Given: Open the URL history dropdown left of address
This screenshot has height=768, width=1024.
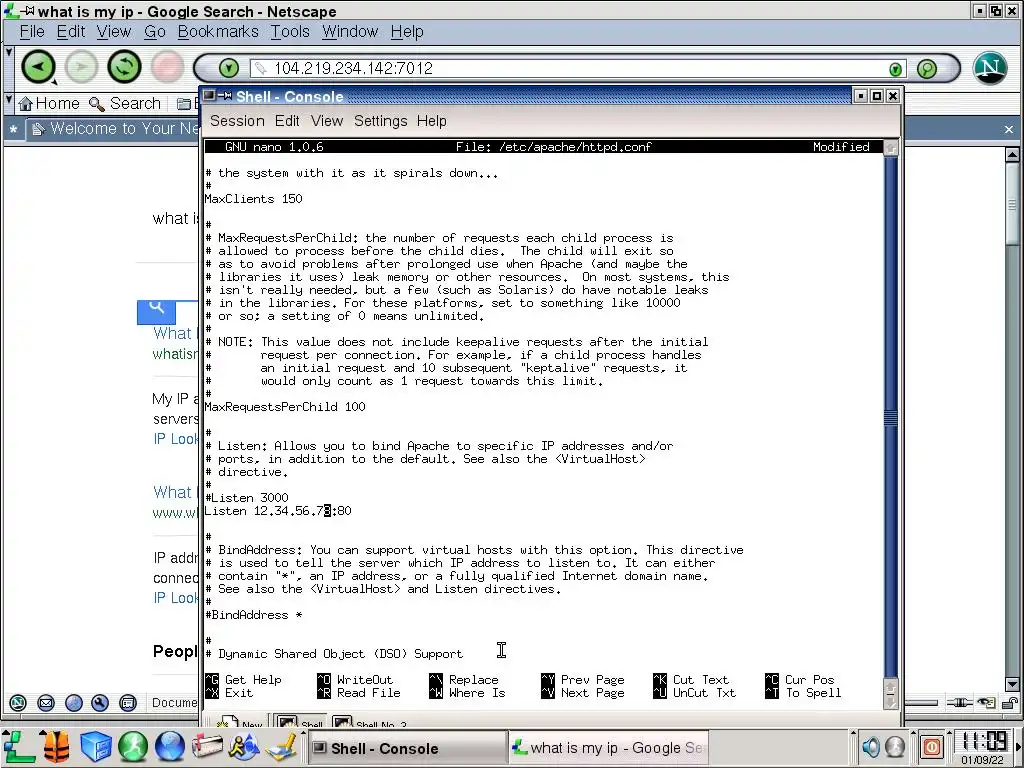Looking at the screenshot, I should 229,68.
